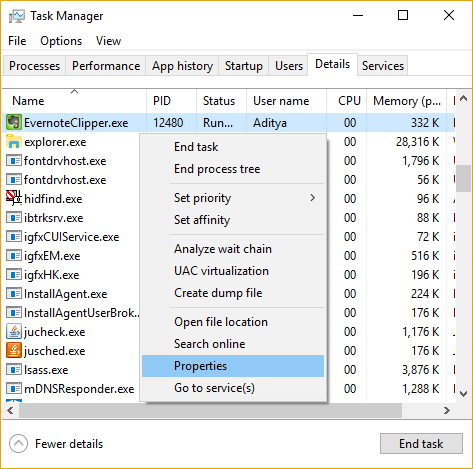This screenshot has width=473, height=469.
Task: Open Properties from the context menu
Action: click(233, 366)
